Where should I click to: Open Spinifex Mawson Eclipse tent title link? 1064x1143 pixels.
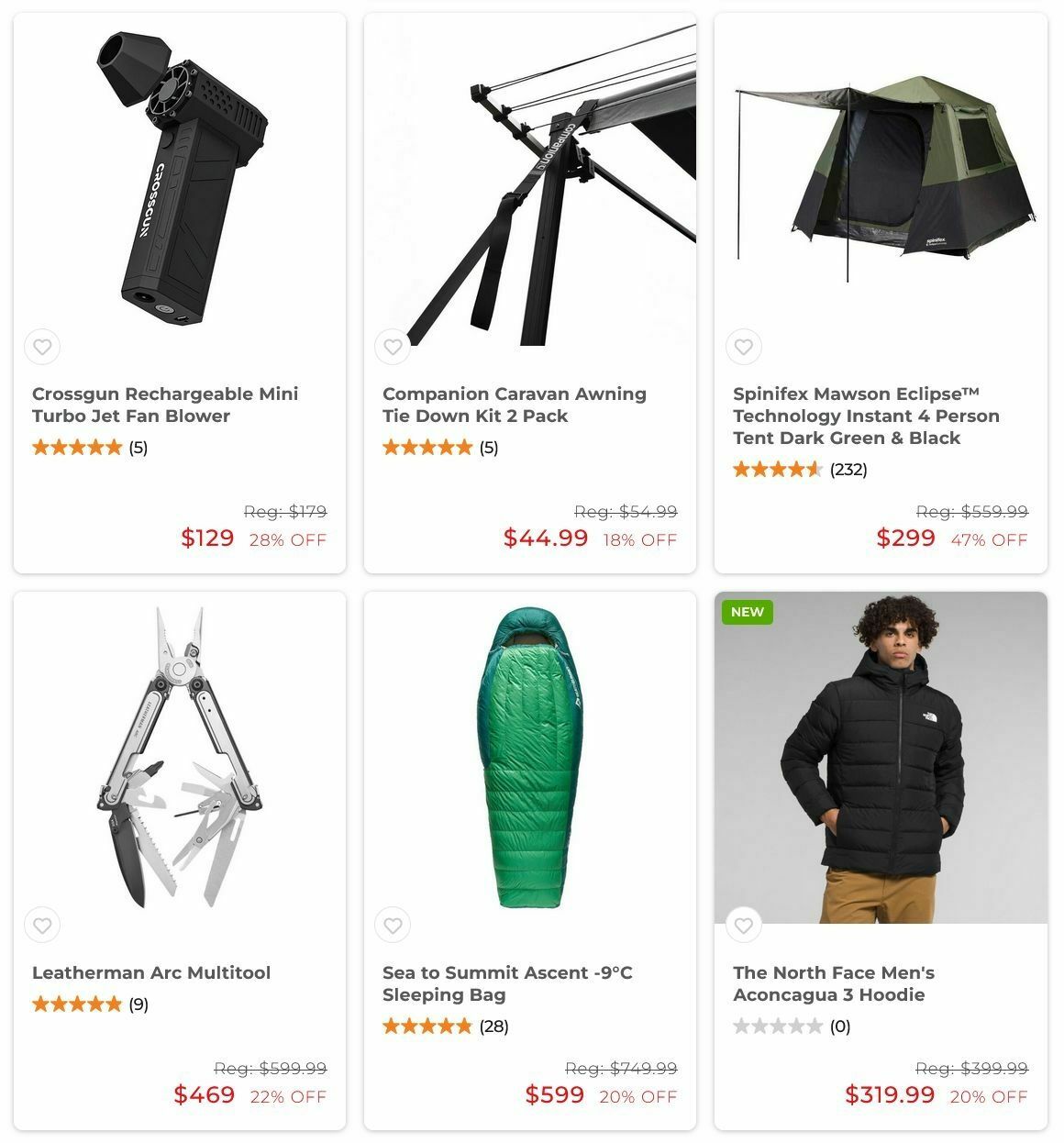coord(866,416)
